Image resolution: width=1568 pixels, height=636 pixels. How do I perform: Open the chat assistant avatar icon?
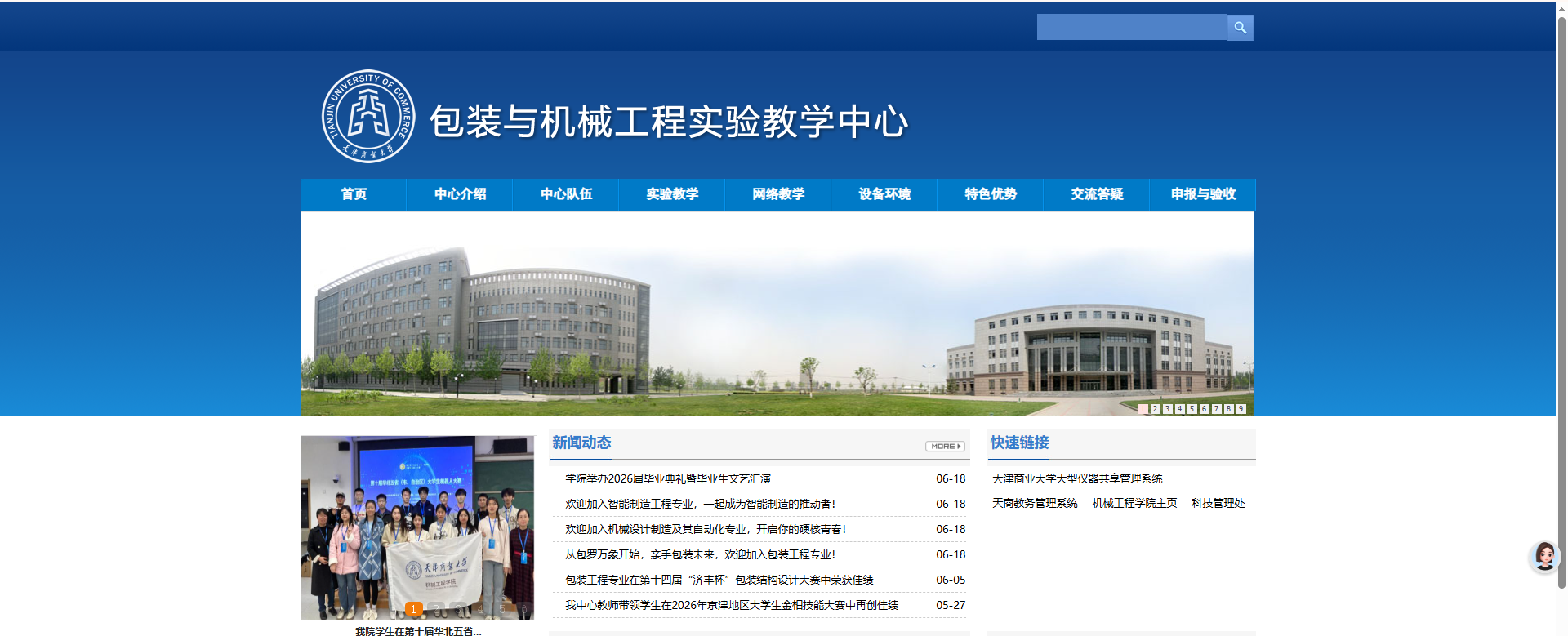point(1544,557)
